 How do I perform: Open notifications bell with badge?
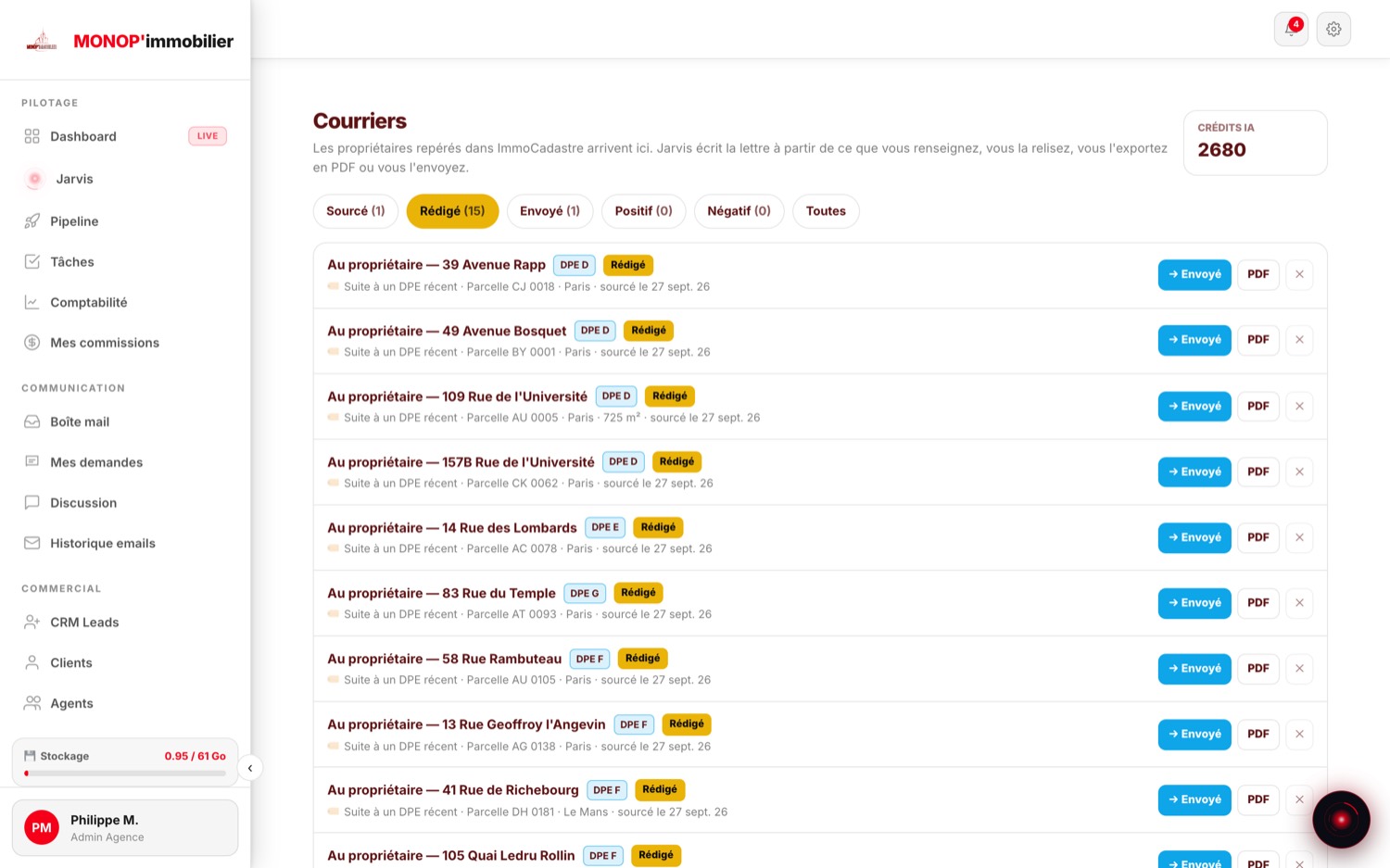(x=1291, y=29)
